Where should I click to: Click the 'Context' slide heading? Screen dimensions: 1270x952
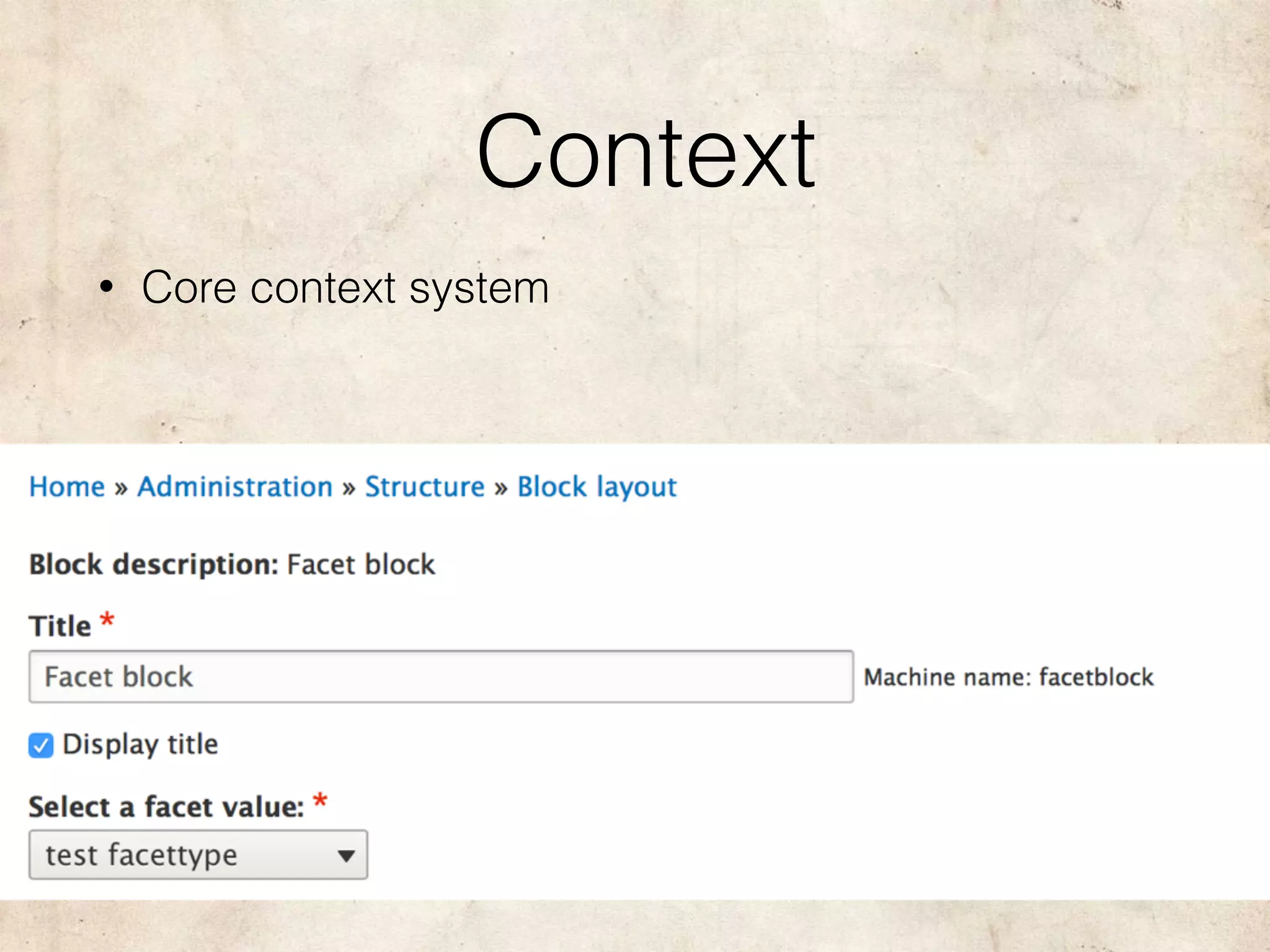tap(646, 151)
